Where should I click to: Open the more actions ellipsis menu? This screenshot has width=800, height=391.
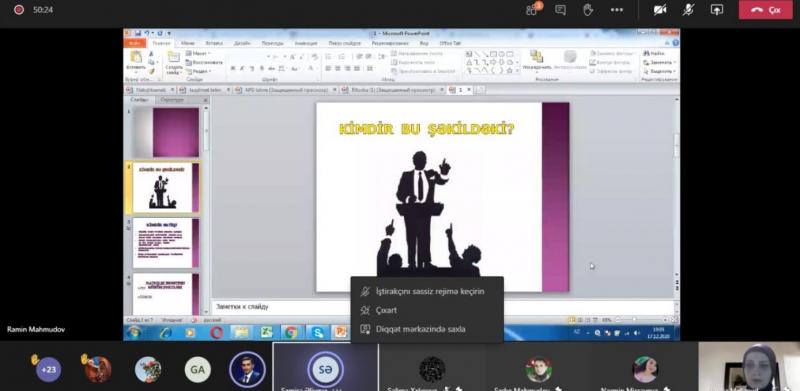click(617, 10)
